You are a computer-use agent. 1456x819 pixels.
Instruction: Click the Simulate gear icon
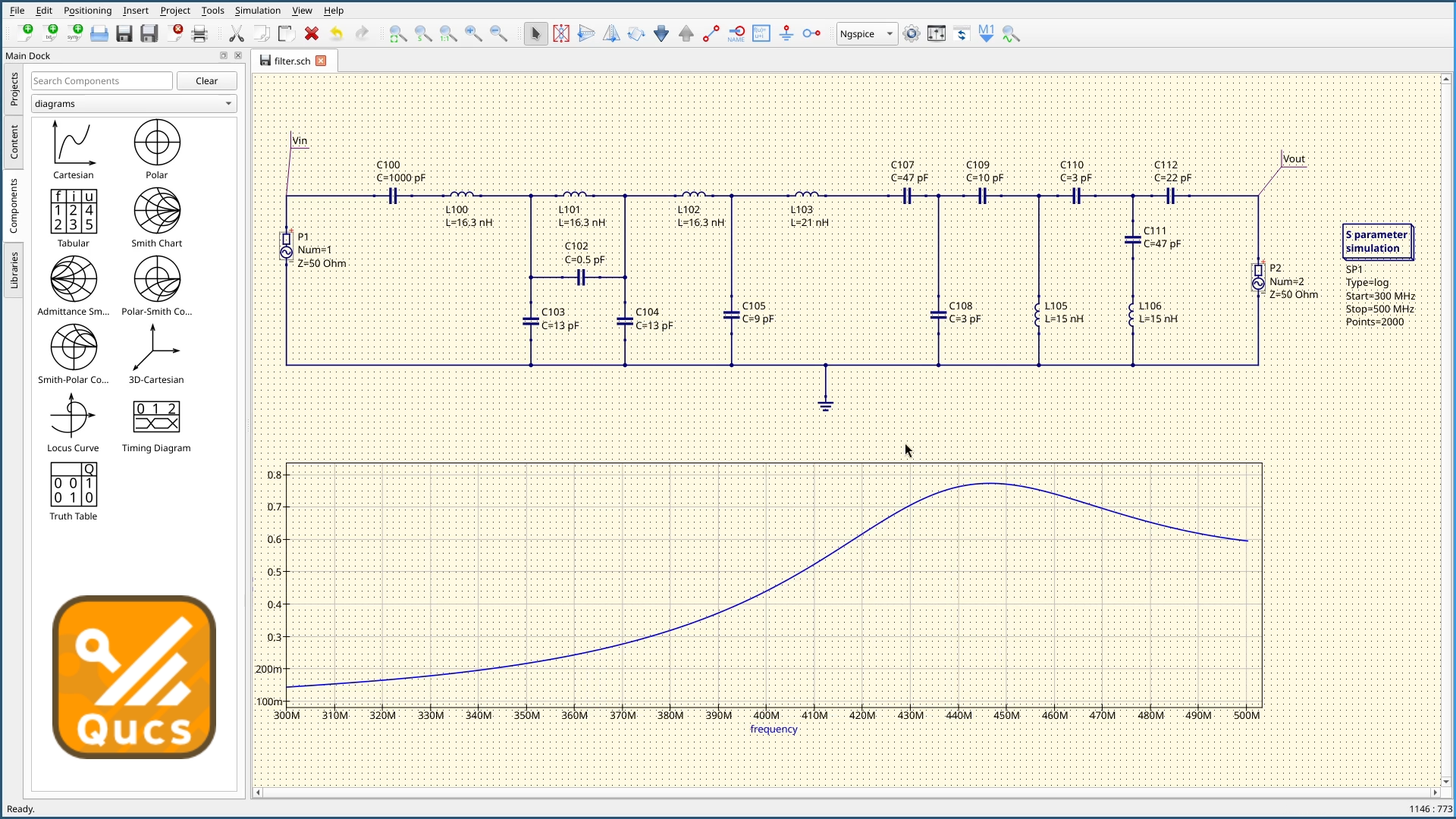click(912, 33)
